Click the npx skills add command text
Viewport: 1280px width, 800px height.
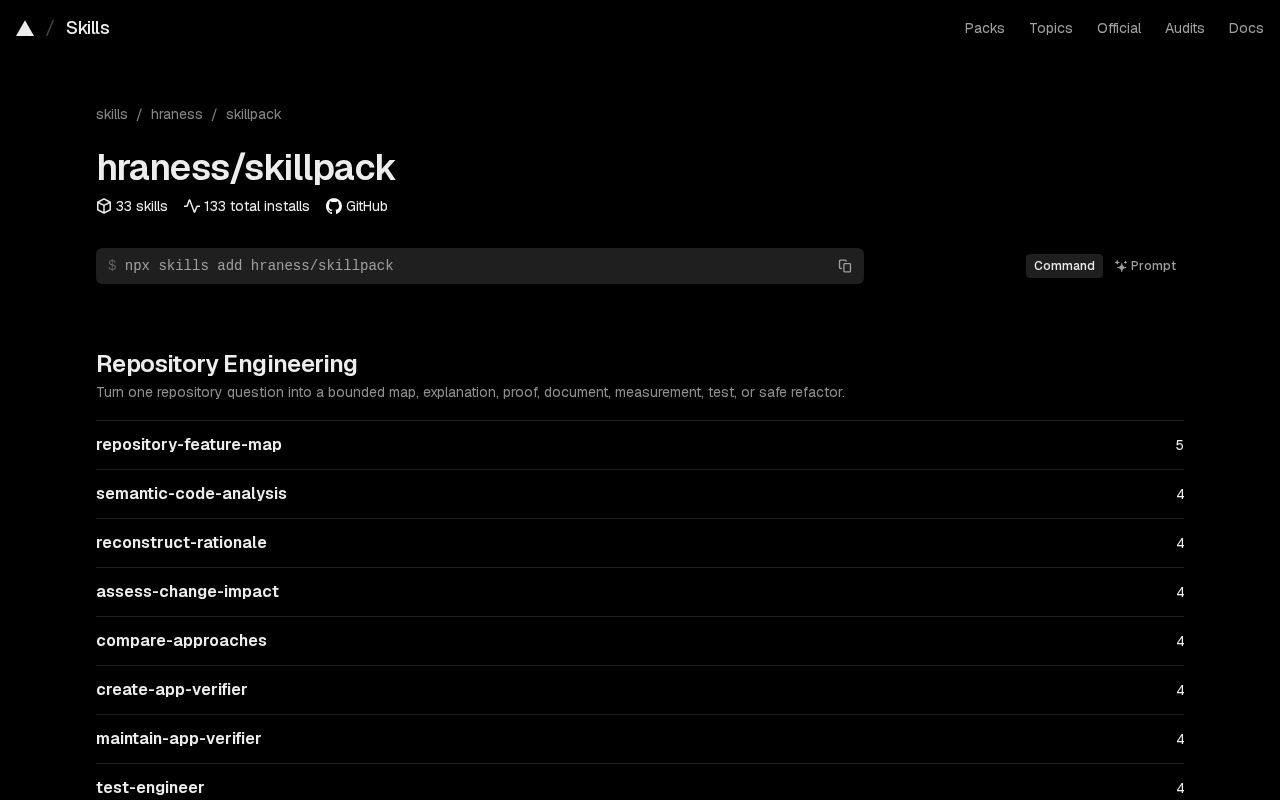pyautogui.click(x=259, y=266)
